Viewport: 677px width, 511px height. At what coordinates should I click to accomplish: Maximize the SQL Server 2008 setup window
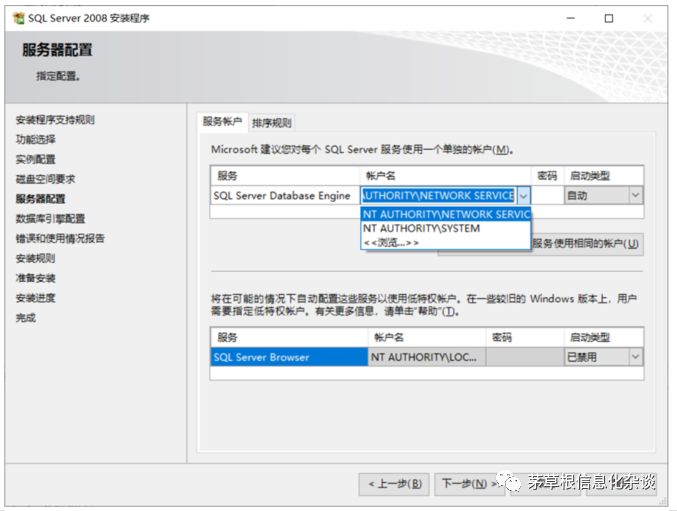tap(609, 18)
